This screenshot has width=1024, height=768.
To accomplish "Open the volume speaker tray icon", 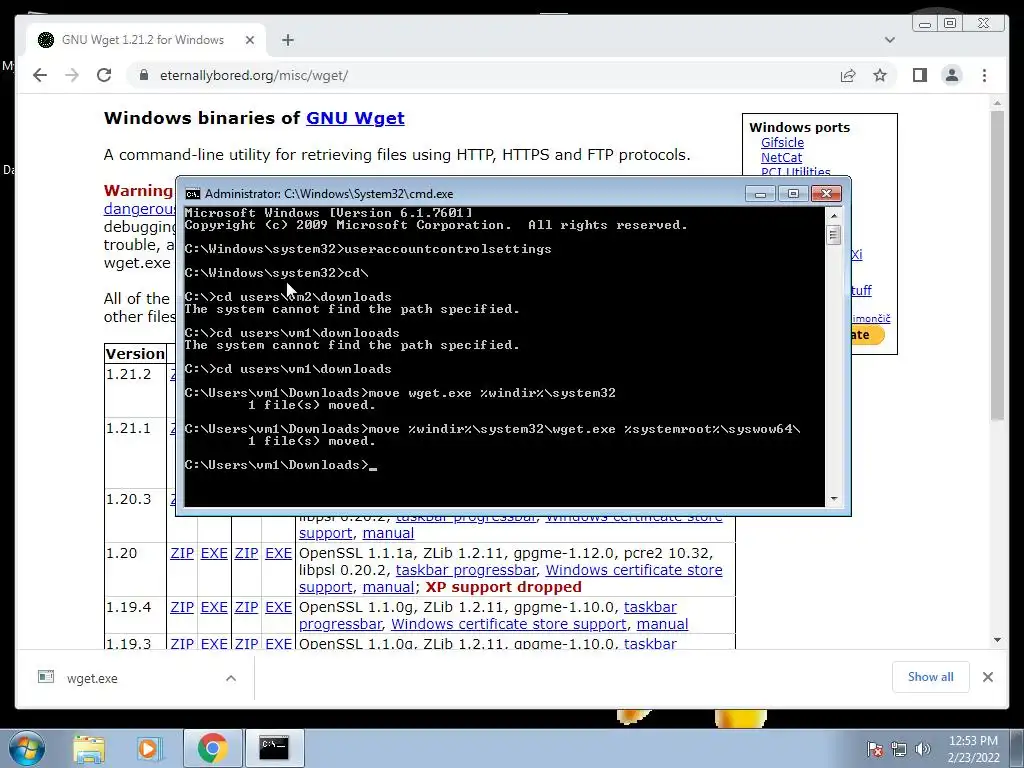I will [x=922, y=749].
